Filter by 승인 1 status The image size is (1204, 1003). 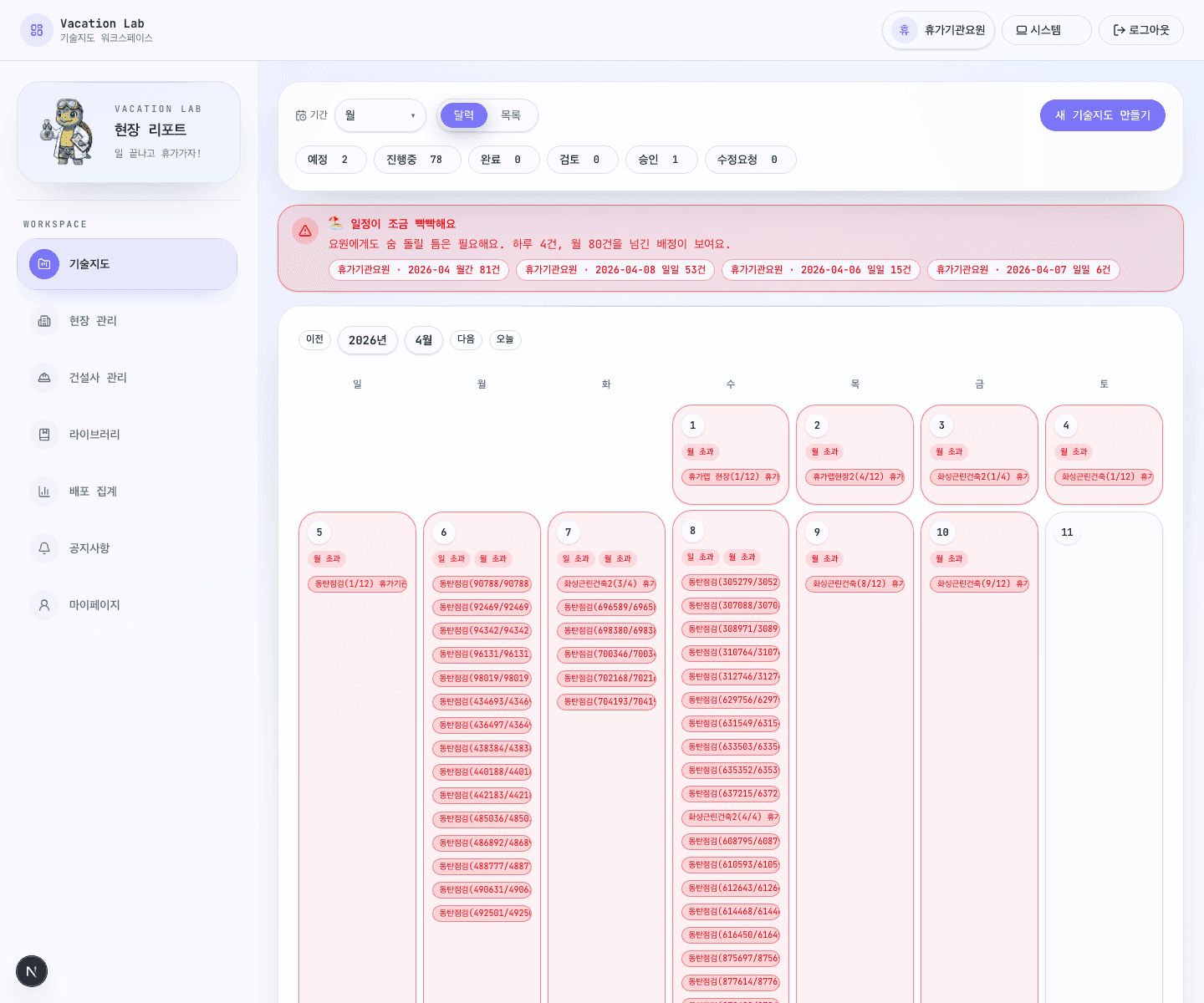(x=661, y=159)
